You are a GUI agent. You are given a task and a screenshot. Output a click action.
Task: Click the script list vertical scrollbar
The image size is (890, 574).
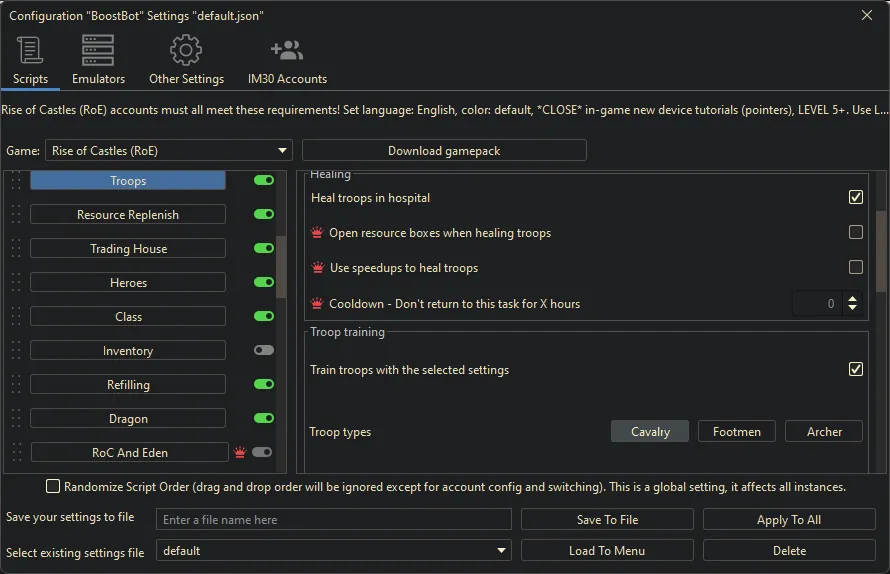pyautogui.click(x=281, y=267)
